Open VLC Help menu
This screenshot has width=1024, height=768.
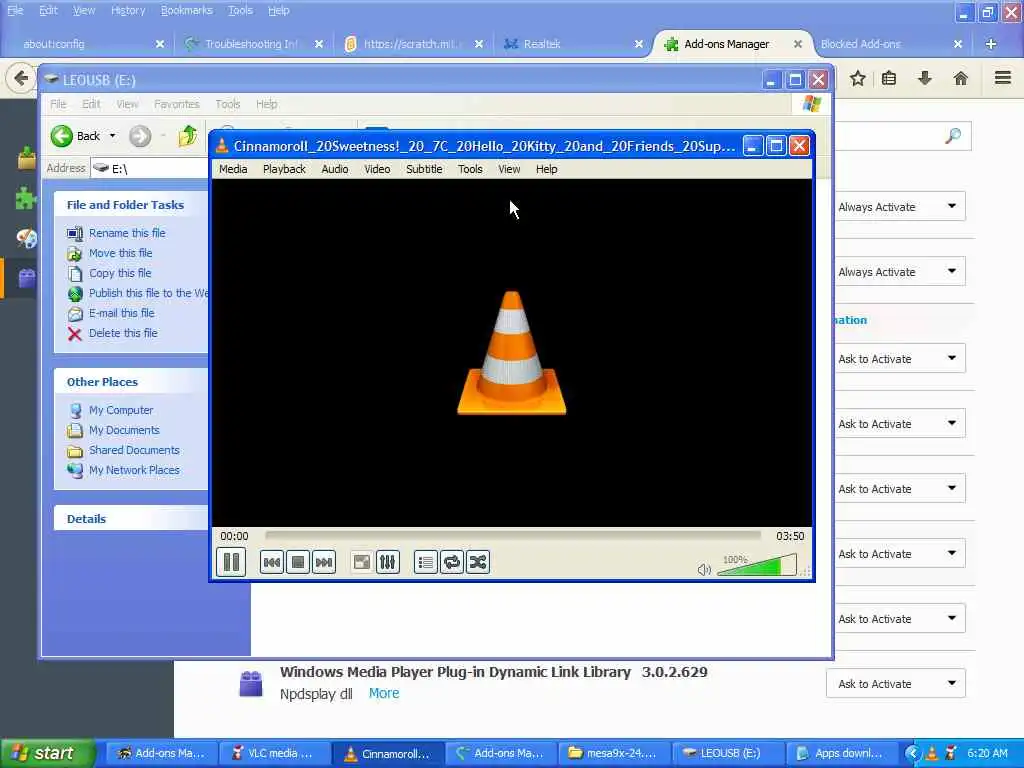[546, 169]
